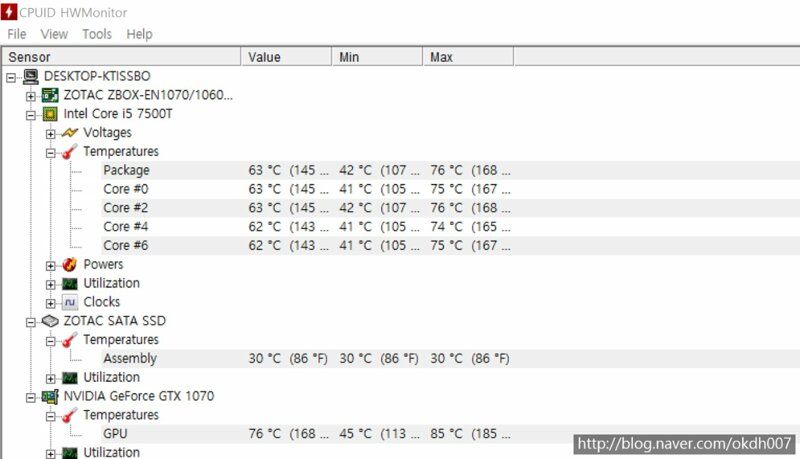Click the Sensor column header
This screenshot has width=800, height=459.
121,57
